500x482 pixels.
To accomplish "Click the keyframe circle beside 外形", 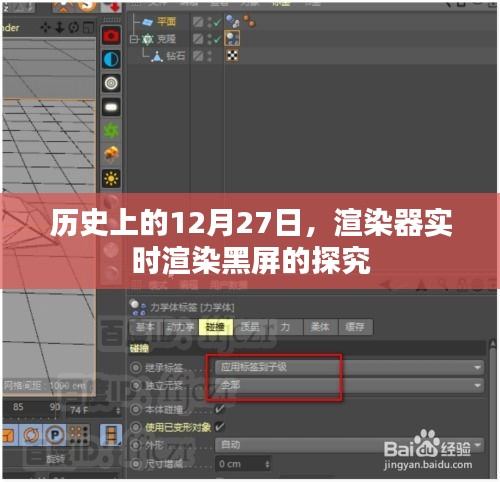I will tap(136, 445).
